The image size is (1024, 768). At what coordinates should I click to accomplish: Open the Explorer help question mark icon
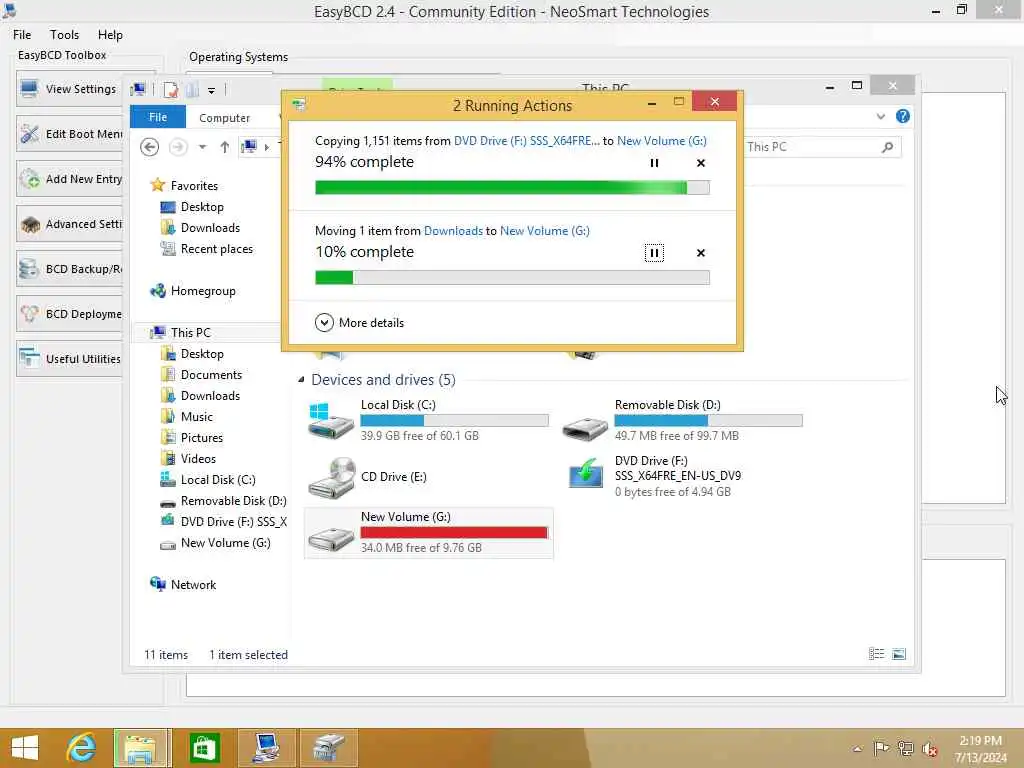(x=903, y=116)
